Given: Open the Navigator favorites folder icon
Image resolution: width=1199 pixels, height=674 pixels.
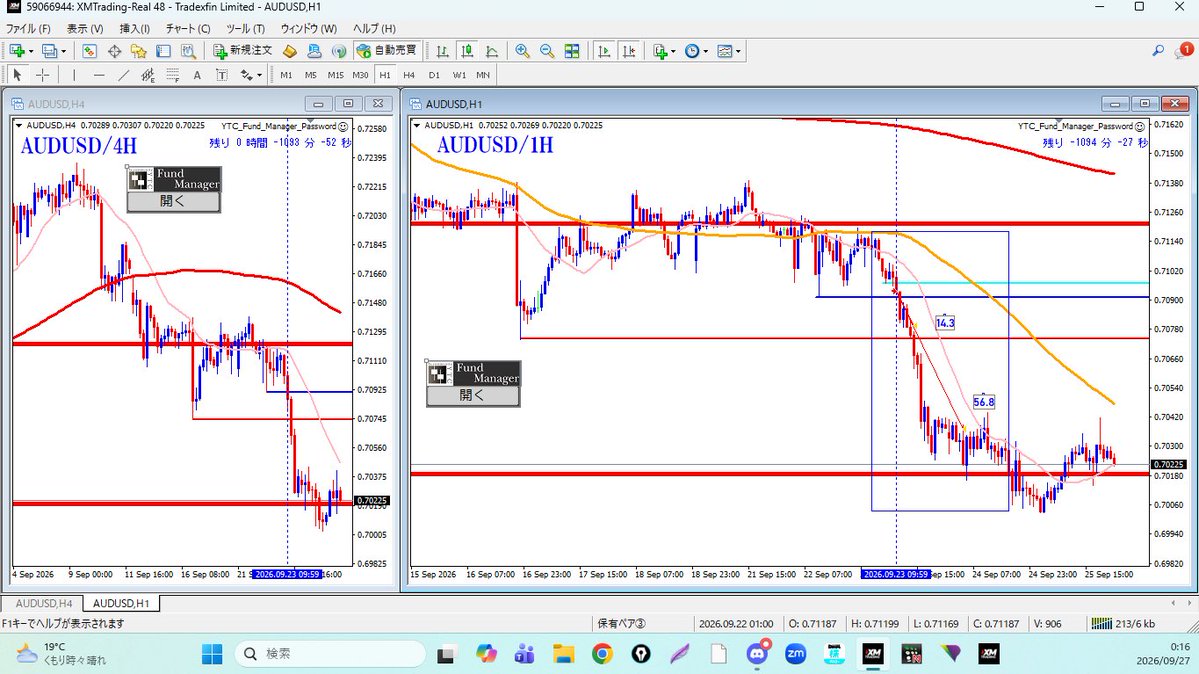Looking at the screenshot, I should click(x=138, y=51).
